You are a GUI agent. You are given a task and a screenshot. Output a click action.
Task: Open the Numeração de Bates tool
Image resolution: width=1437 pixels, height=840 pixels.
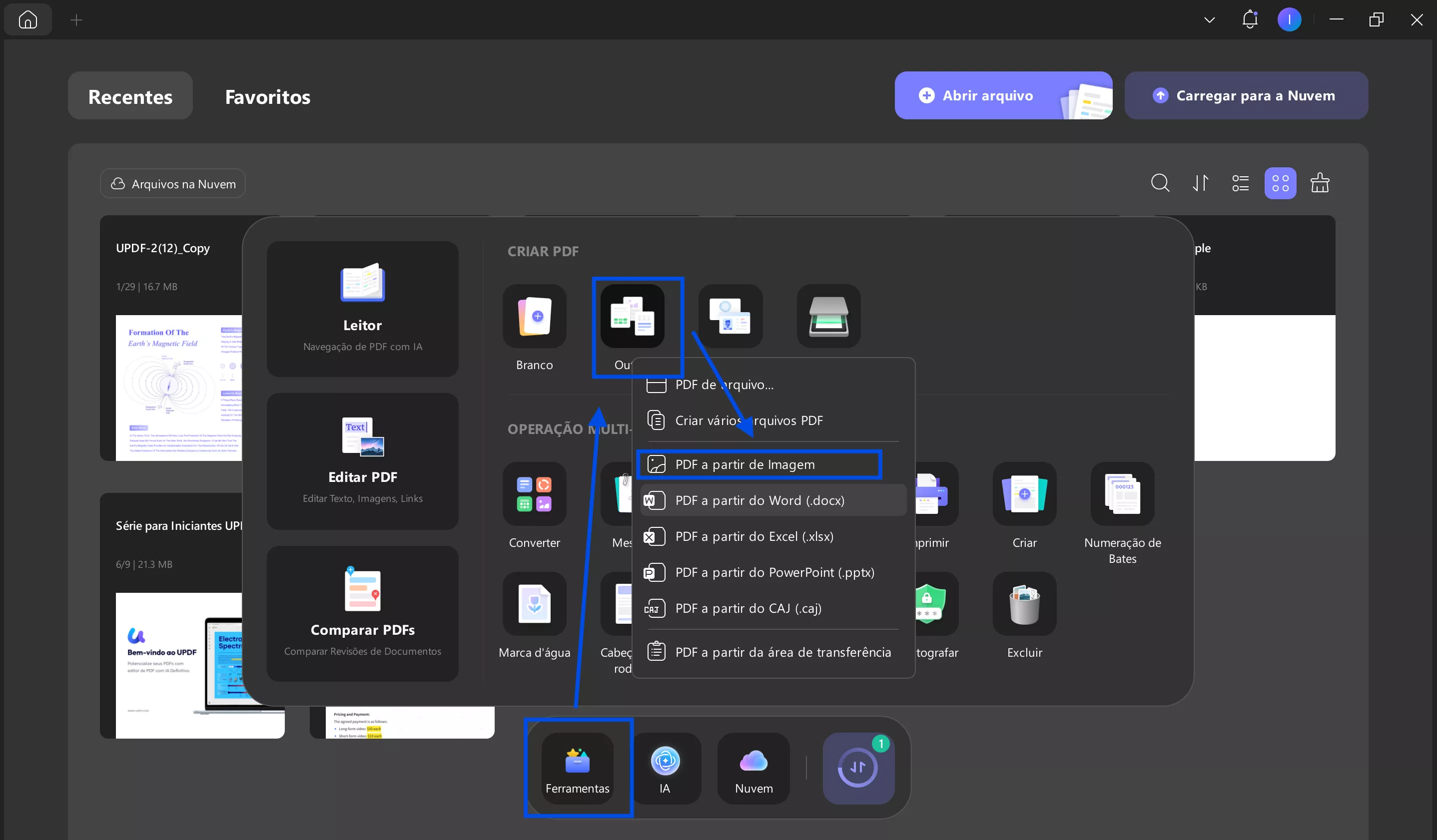pos(1121,493)
